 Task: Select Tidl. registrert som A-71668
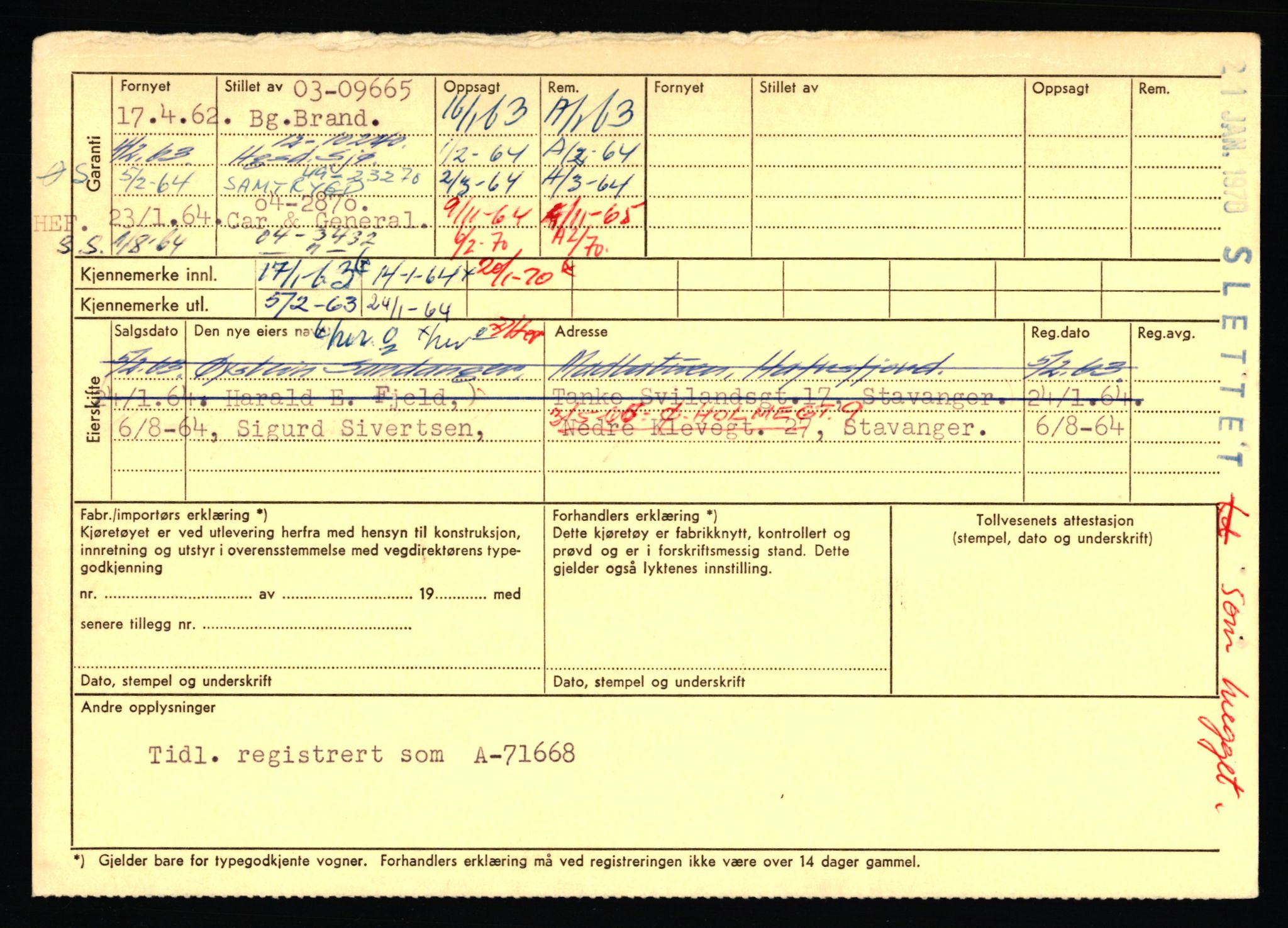(362, 754)
